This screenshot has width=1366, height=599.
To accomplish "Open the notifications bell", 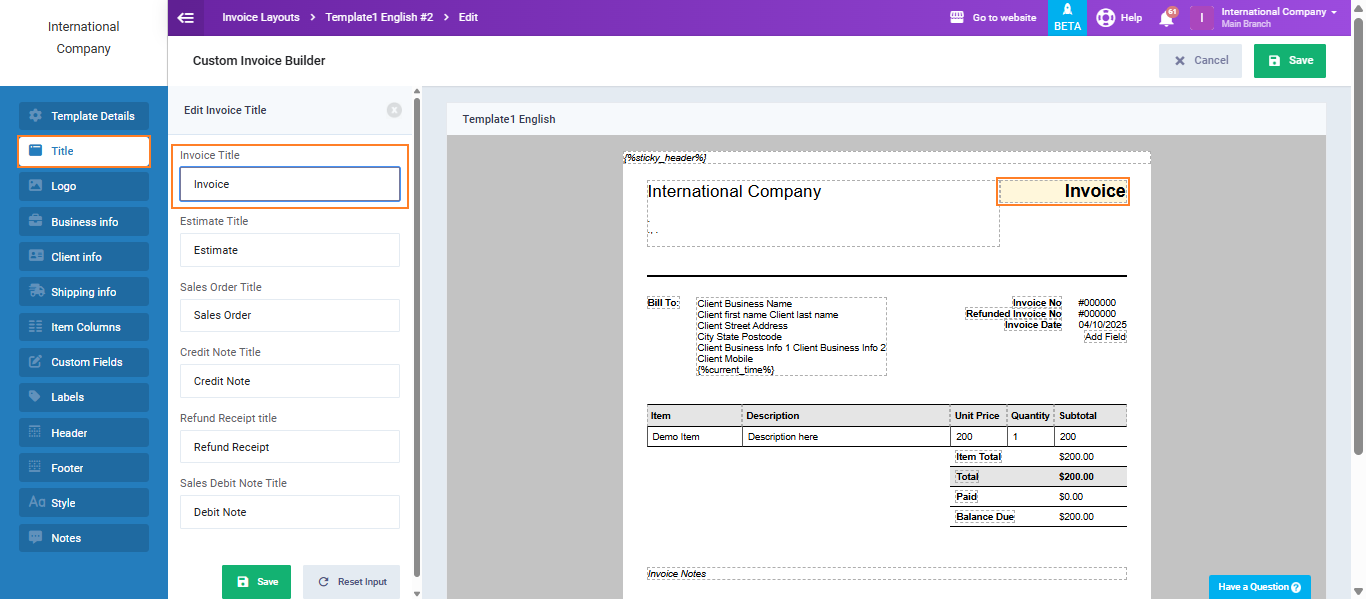I will point(1166,18).
